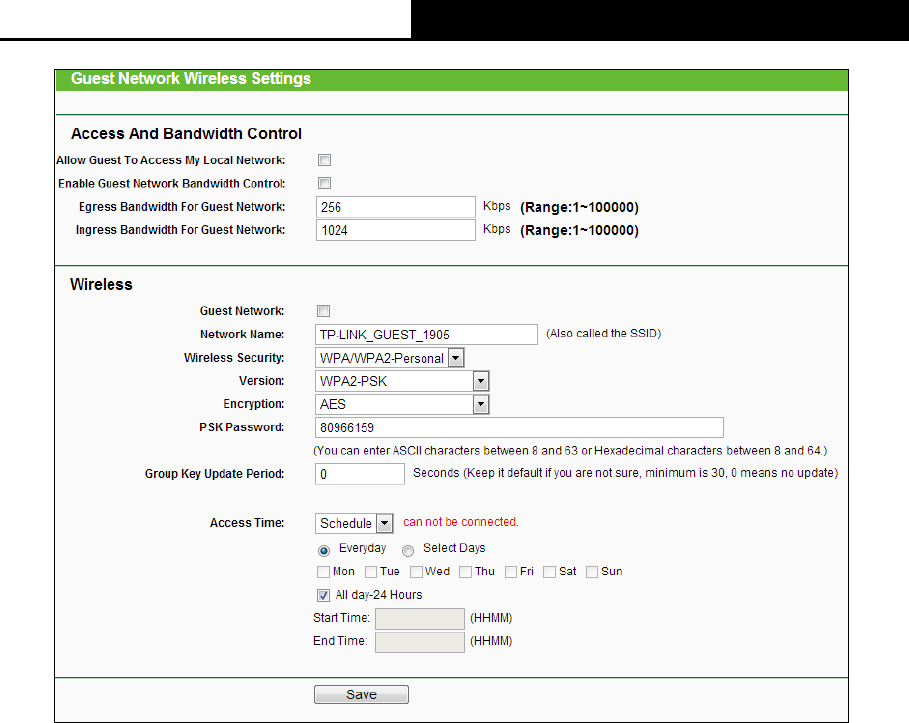Click the 'Version:' label
909x723 pixels.
click(261, 381)
